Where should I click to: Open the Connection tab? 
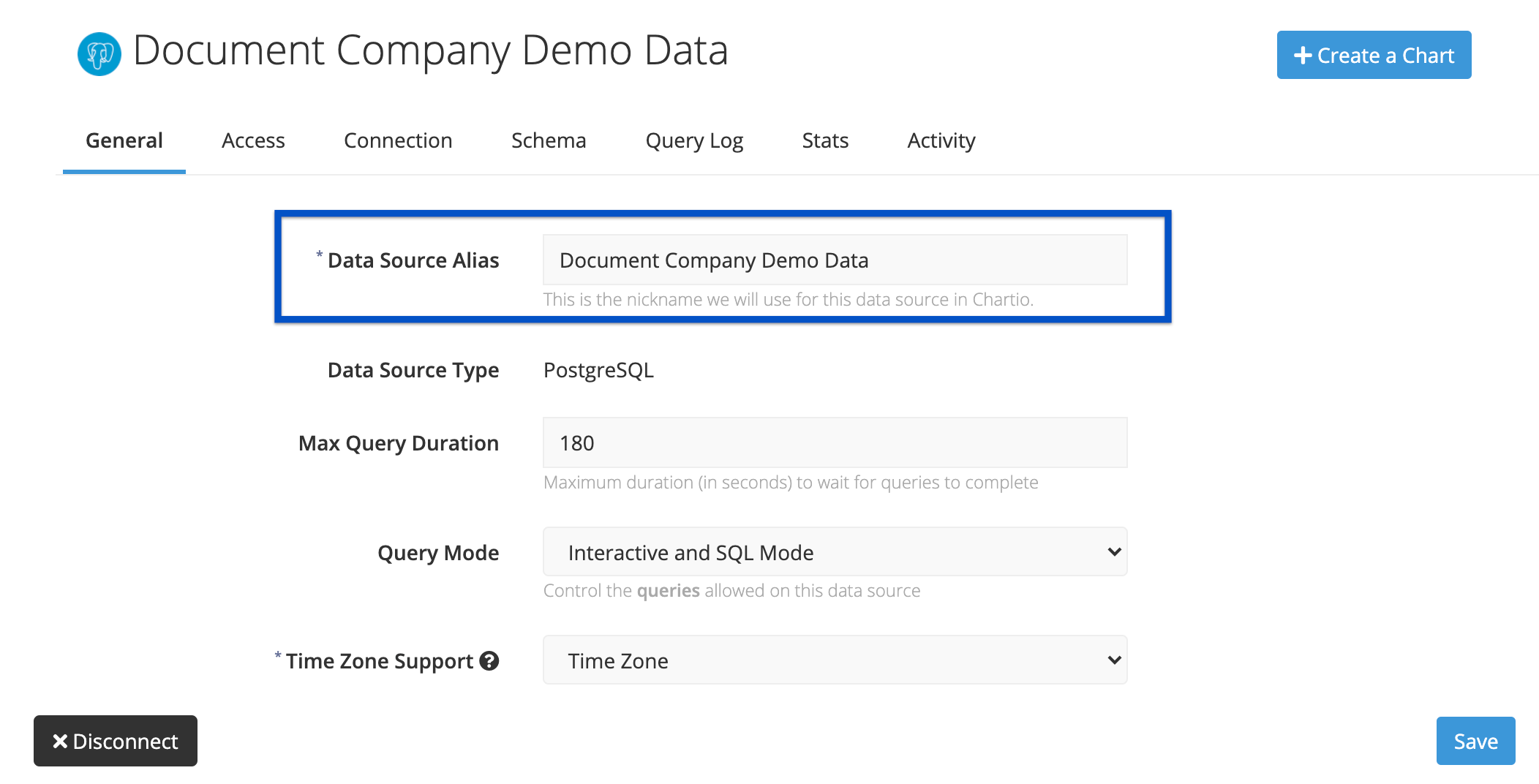pos(398,140)
